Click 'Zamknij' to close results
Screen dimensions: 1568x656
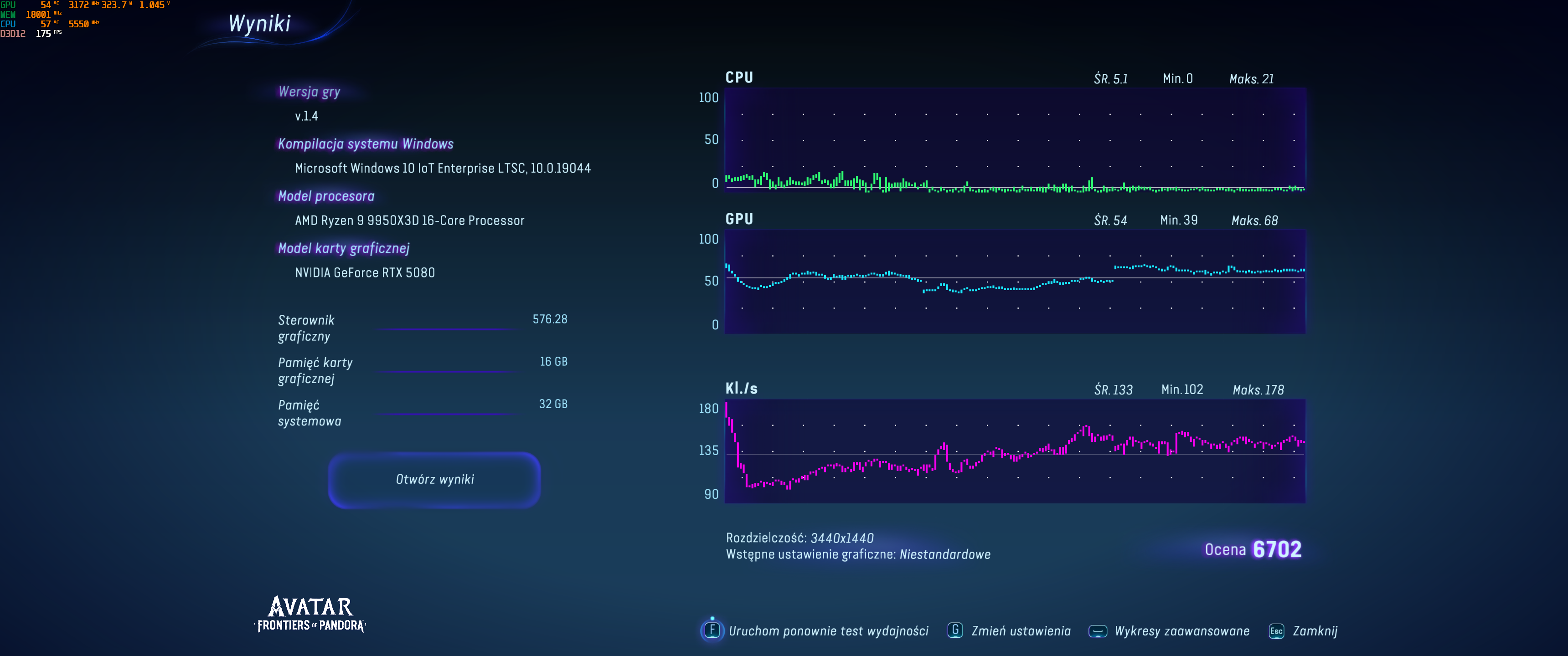tap(1315, 631)
